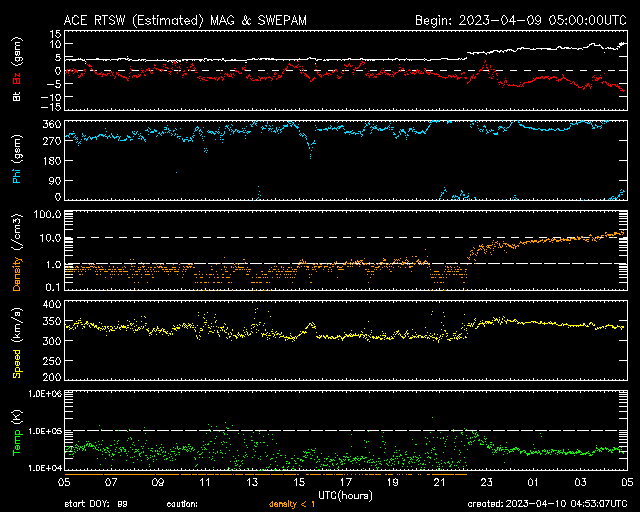Click the white Bt axis label

click(x=17, y=97)
